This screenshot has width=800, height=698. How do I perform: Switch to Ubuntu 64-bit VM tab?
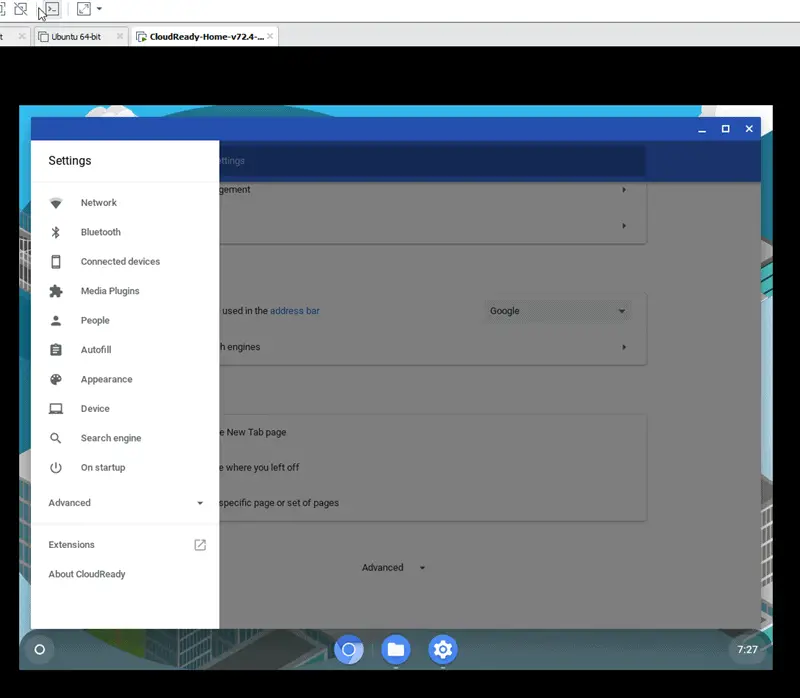(x=76, y=37)
